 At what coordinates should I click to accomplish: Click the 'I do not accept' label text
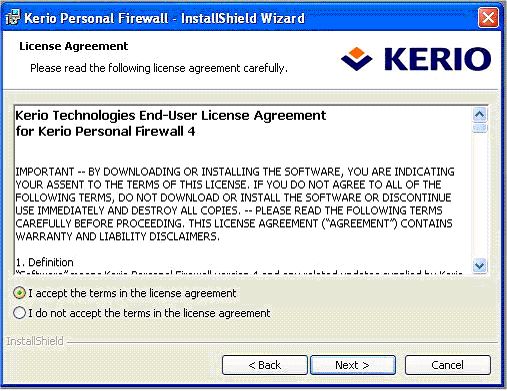point(149,313)
